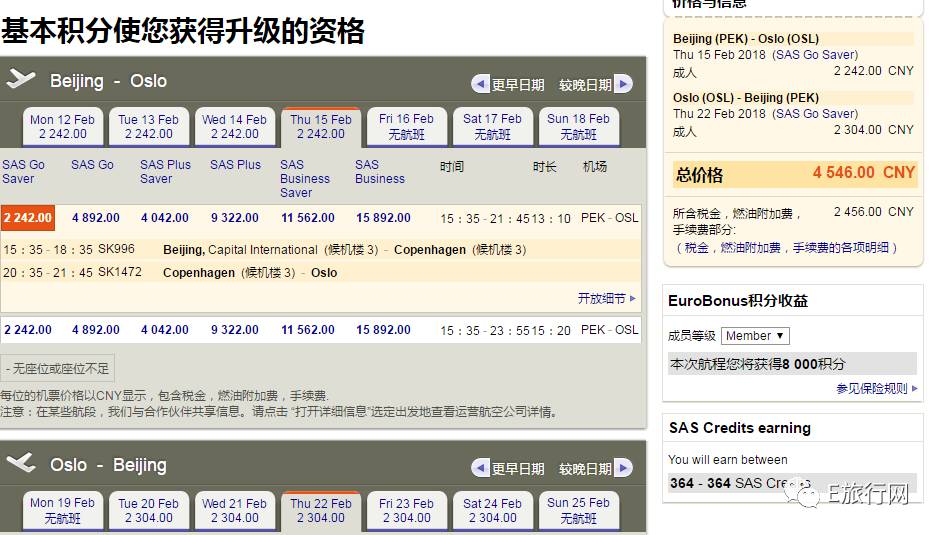
Task: Click the 较晚日期 label for Beijing - Oslo
Action: coord(585,85)
